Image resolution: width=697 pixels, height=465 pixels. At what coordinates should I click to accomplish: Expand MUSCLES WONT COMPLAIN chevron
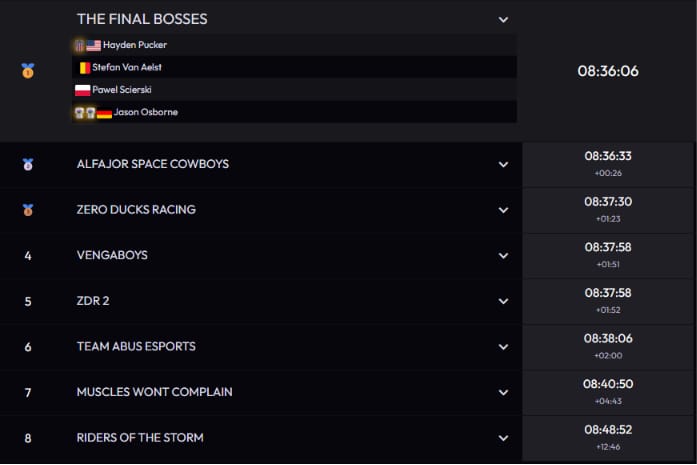503,393
